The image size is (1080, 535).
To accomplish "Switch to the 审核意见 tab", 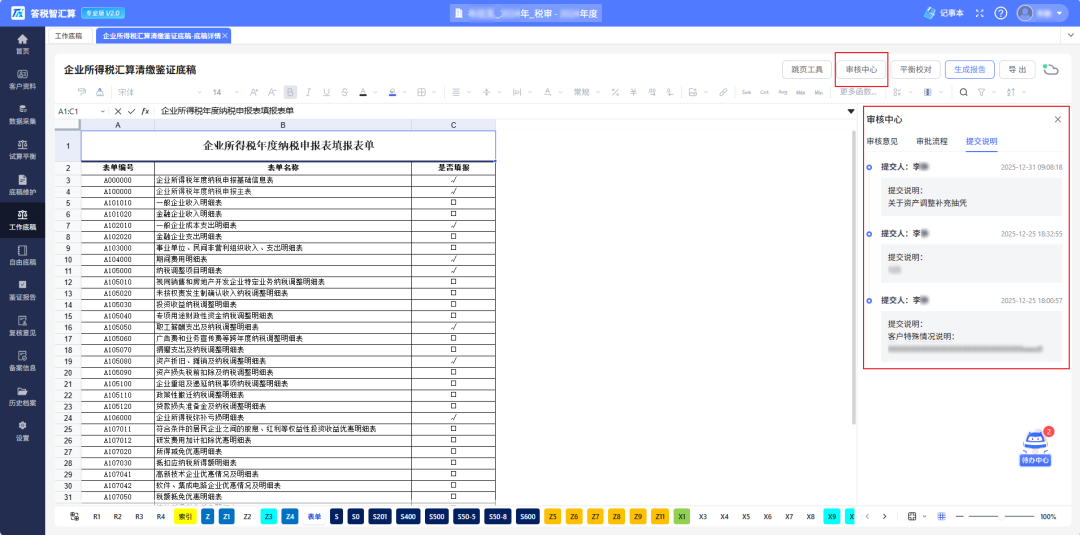I will tap(882, 141).
